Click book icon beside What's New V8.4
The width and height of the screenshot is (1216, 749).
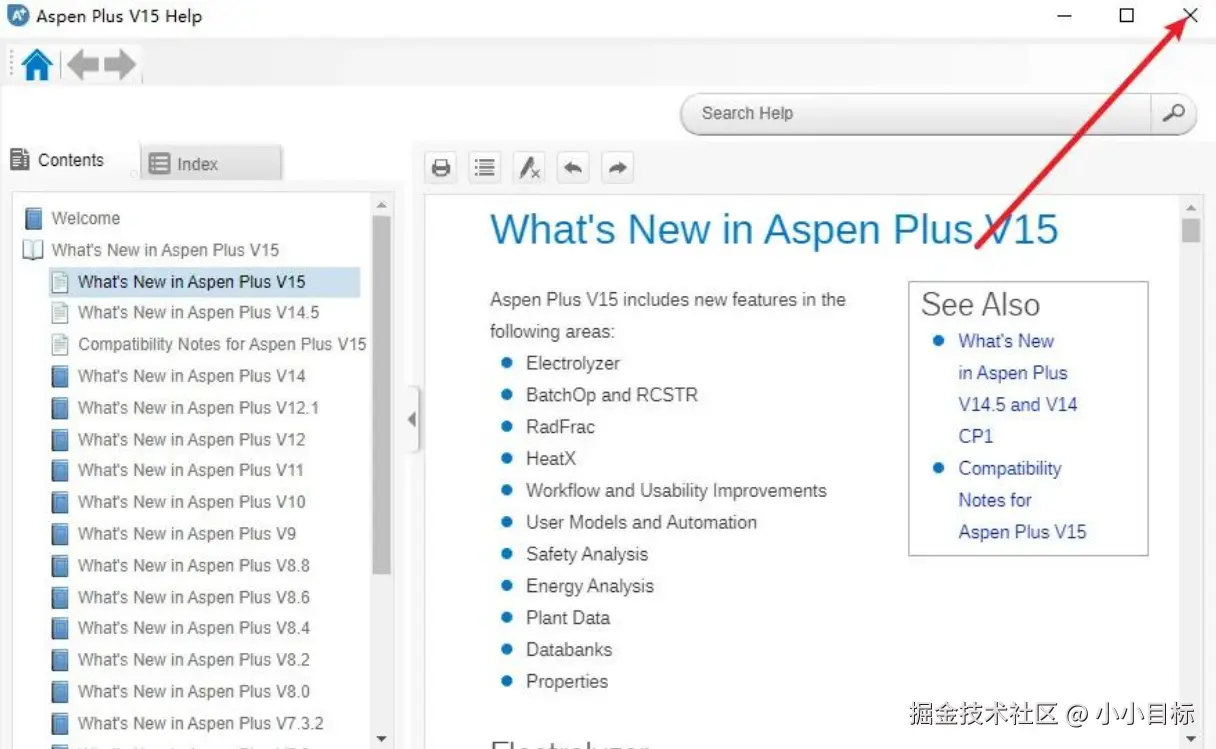60,628
